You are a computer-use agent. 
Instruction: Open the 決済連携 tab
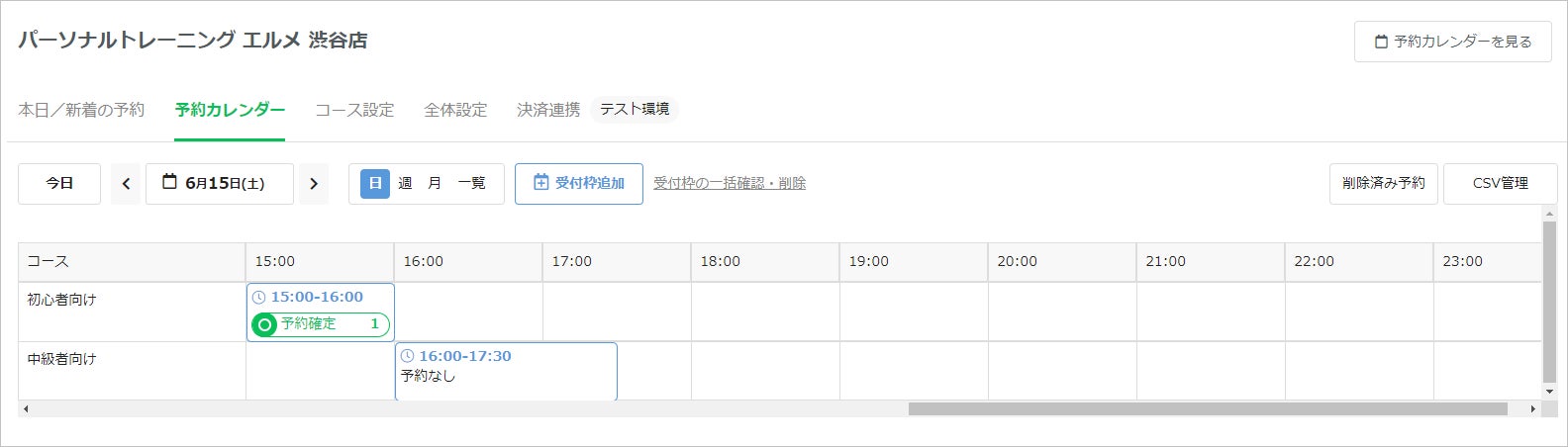pyautogui.click(x=548, y=110)
